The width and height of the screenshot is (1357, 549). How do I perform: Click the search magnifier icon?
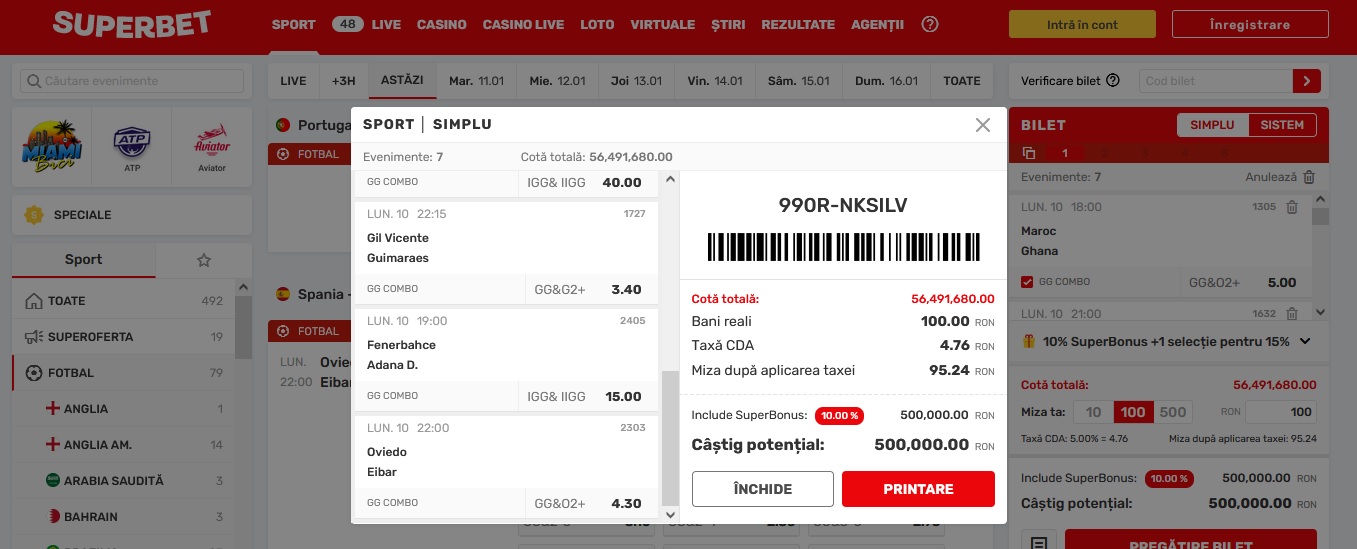point(33,81)
